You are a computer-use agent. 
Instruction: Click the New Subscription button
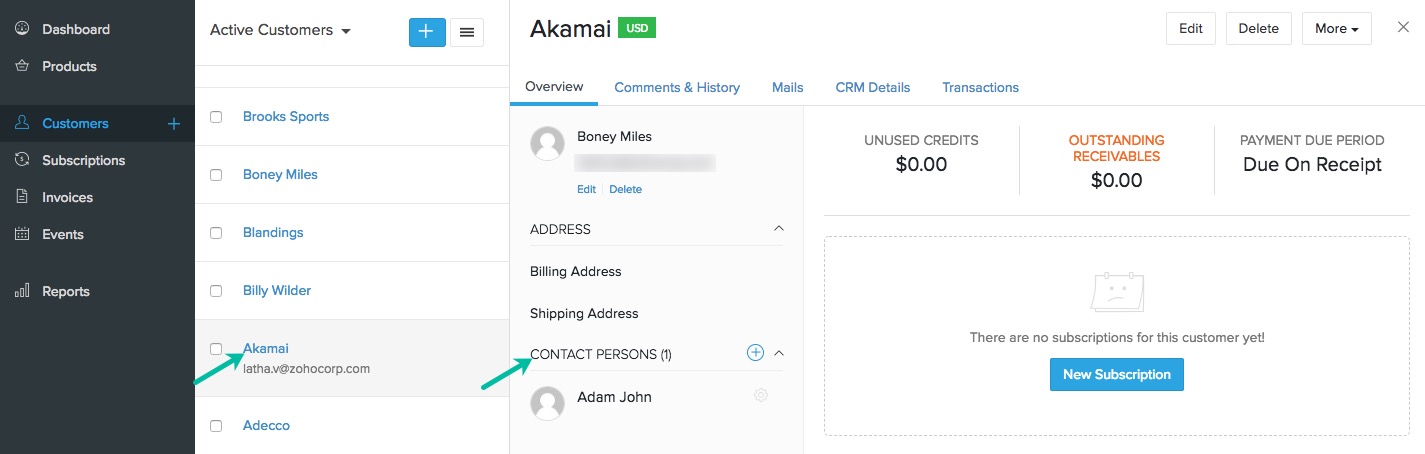click(x=1116, y=374)
